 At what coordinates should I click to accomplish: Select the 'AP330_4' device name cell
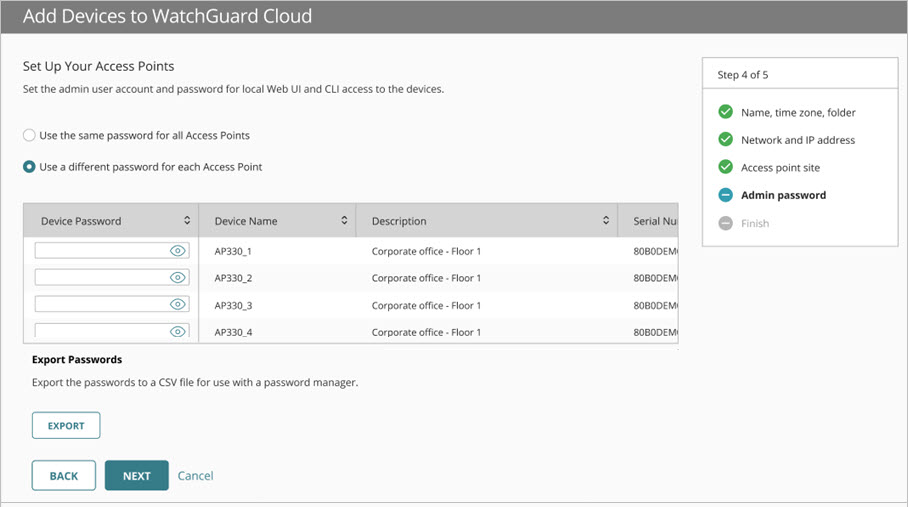coord(233,332)
